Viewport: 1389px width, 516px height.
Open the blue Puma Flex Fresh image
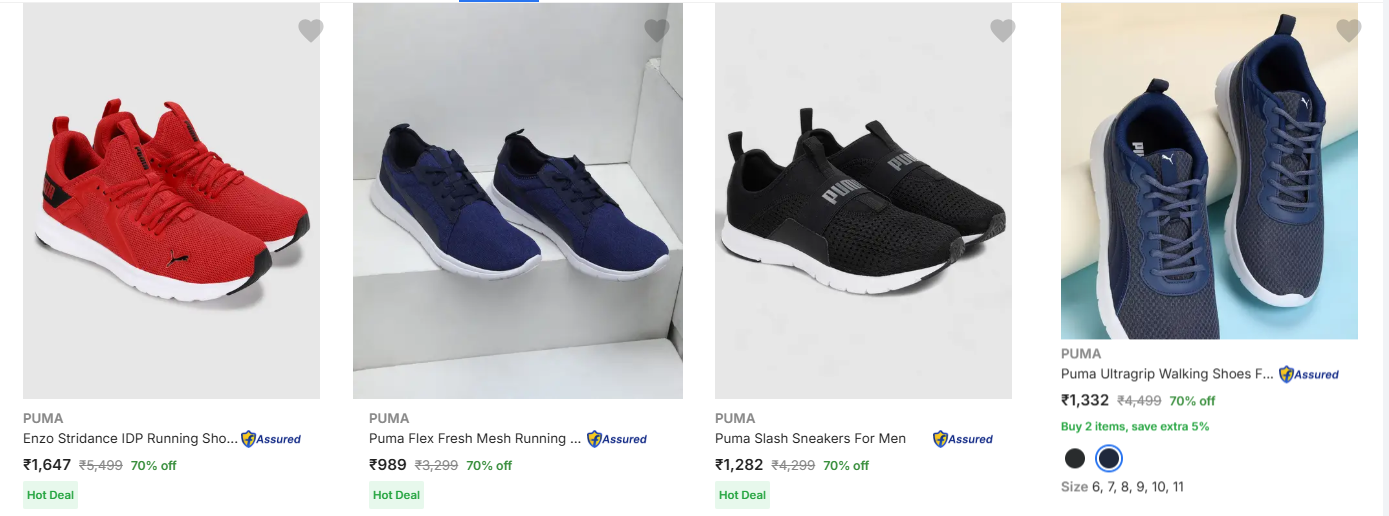[517, 200]
